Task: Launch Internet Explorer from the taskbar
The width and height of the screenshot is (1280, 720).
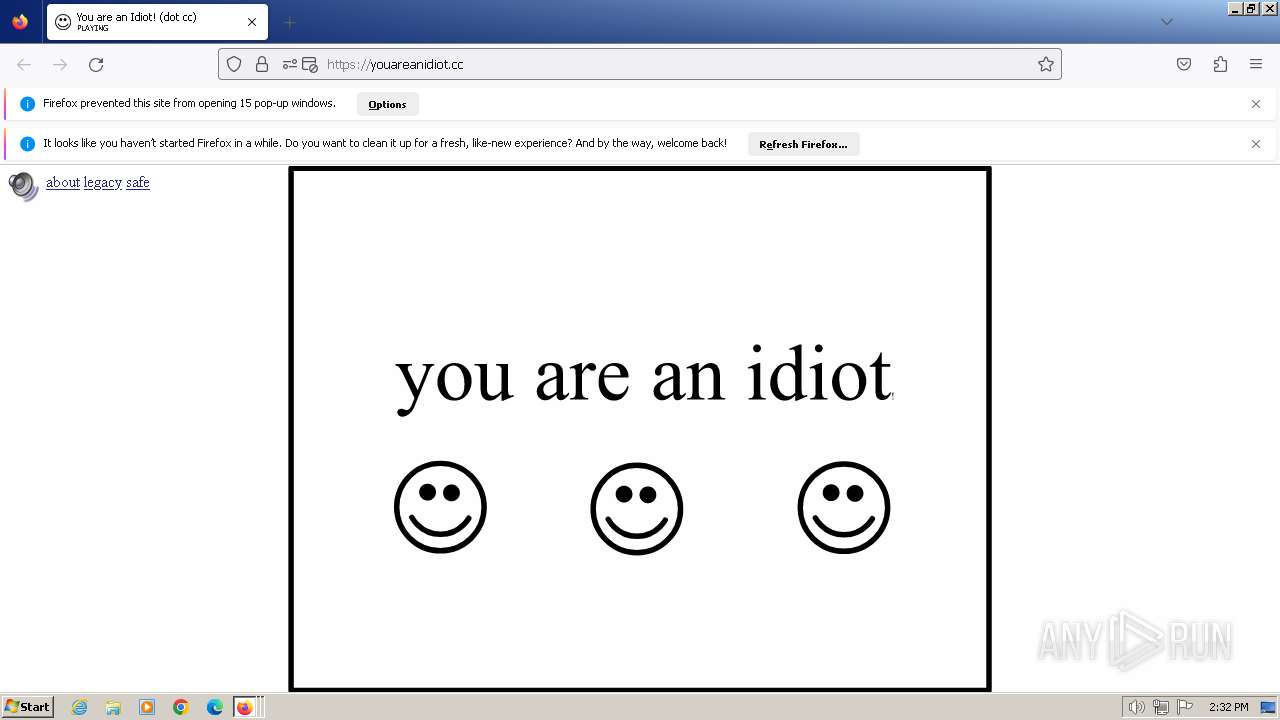Action: 79,707
